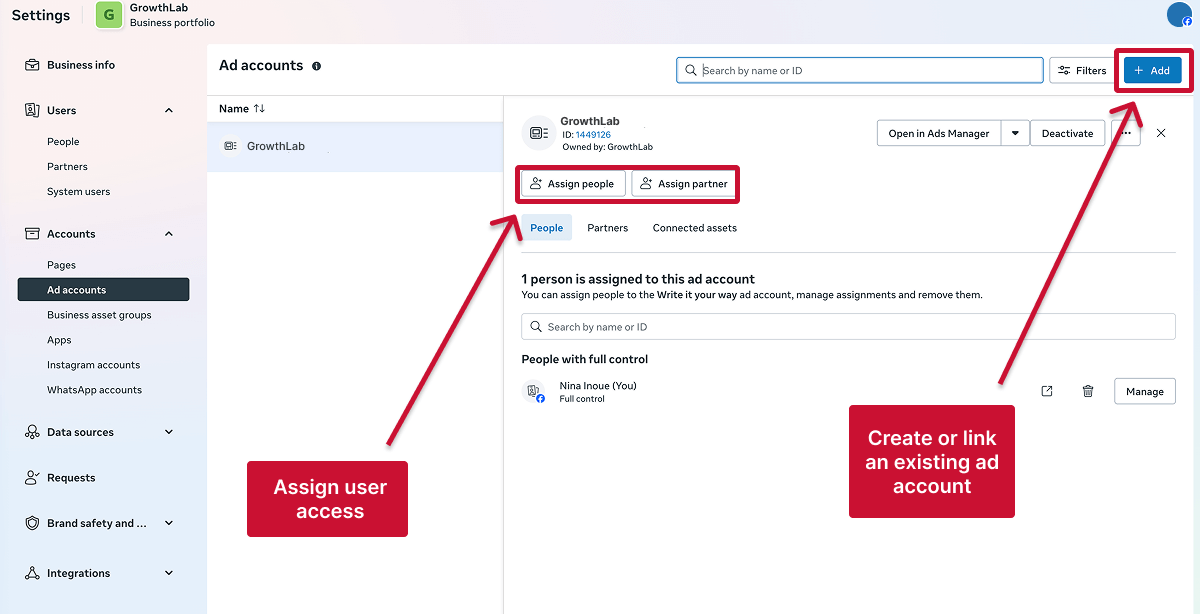Focus the top Search by name or ID field
The width and height of the screenshot is (1200, 616).
point(860,70)
